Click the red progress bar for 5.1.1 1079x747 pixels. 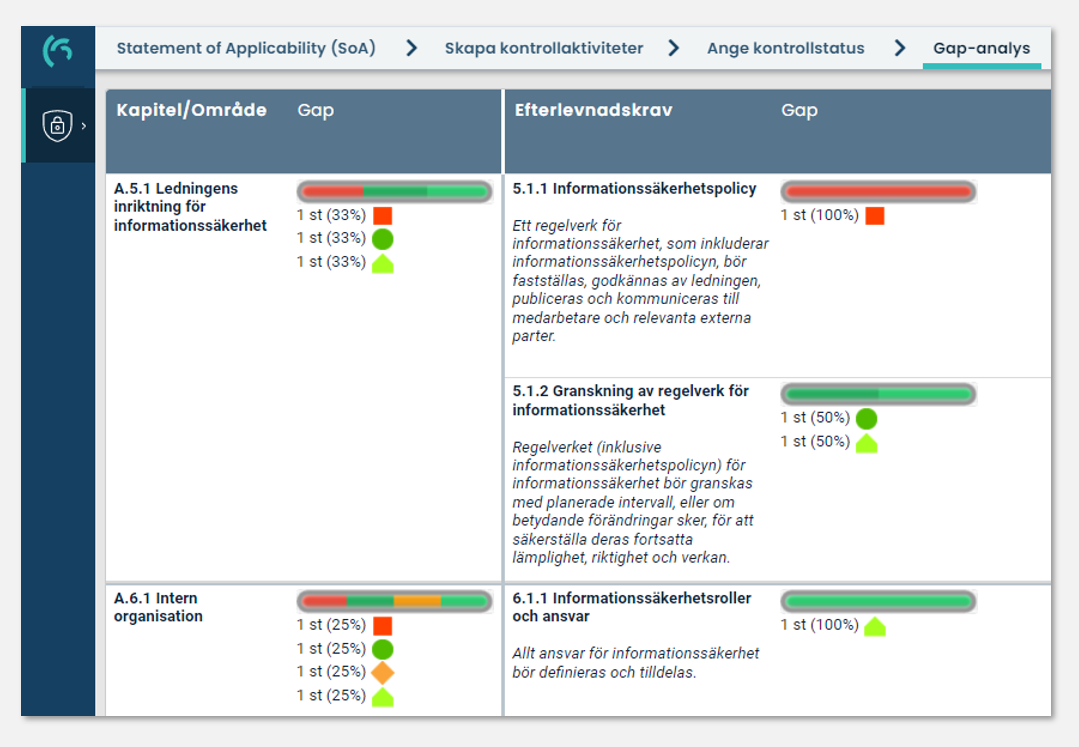878,190
